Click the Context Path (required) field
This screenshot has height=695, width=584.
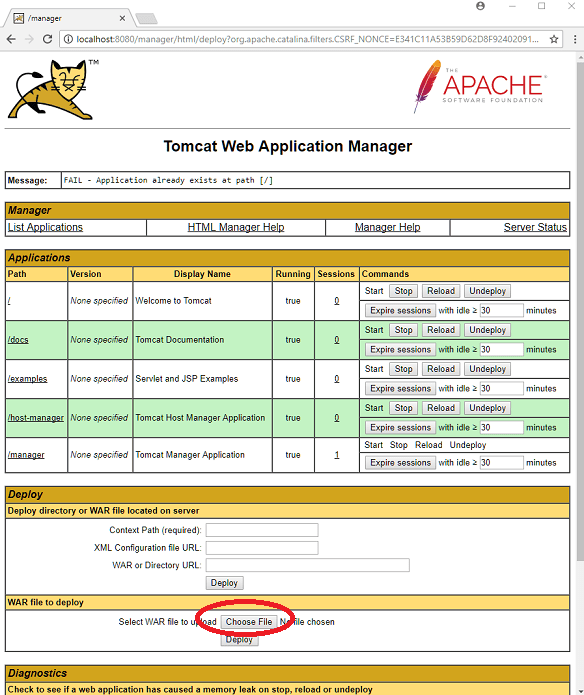point(262,530)
